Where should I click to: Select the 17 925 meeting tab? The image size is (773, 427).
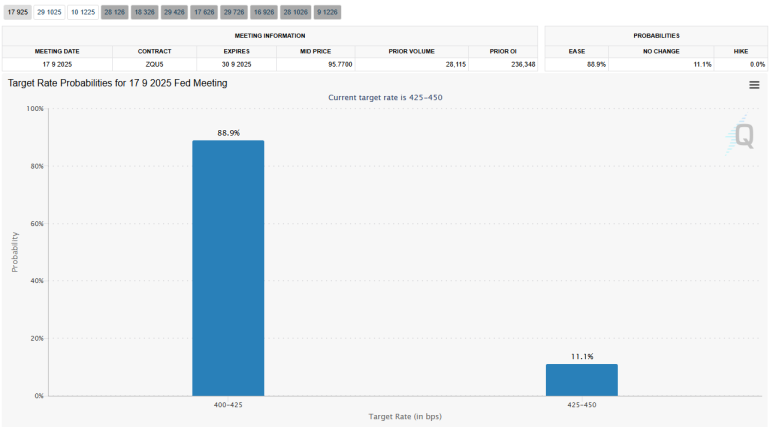click(x=17, y=12)
